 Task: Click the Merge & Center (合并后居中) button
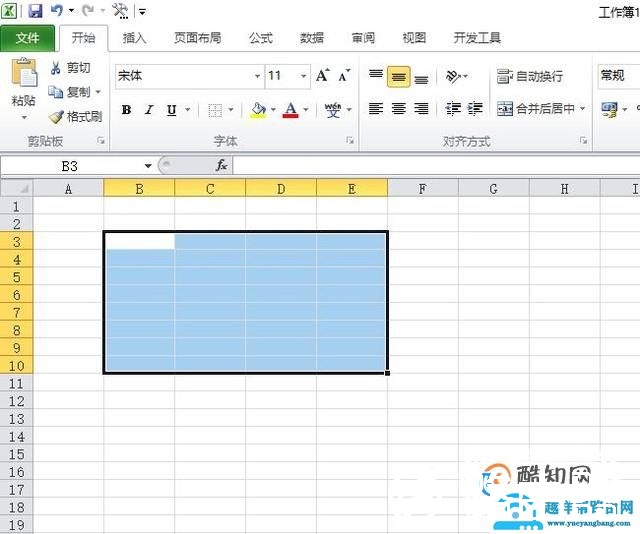[x=536, y=109]
